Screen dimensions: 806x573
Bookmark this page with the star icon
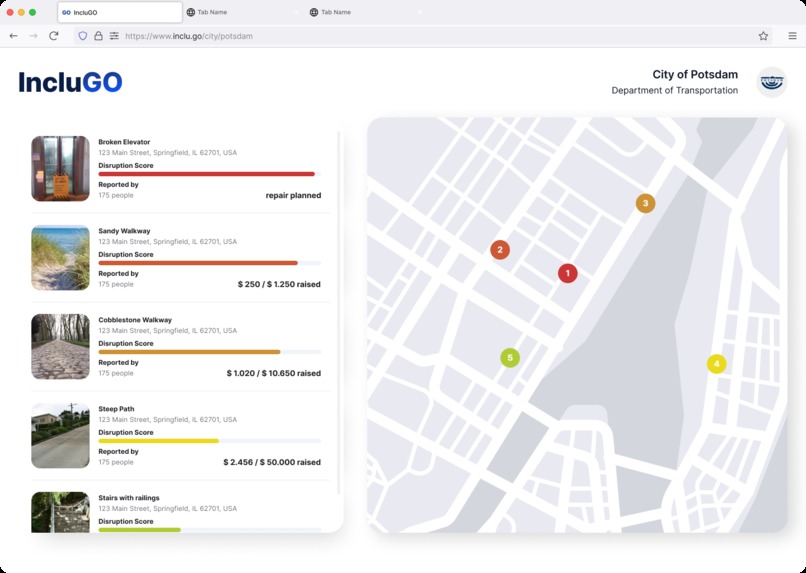[763, 36]
